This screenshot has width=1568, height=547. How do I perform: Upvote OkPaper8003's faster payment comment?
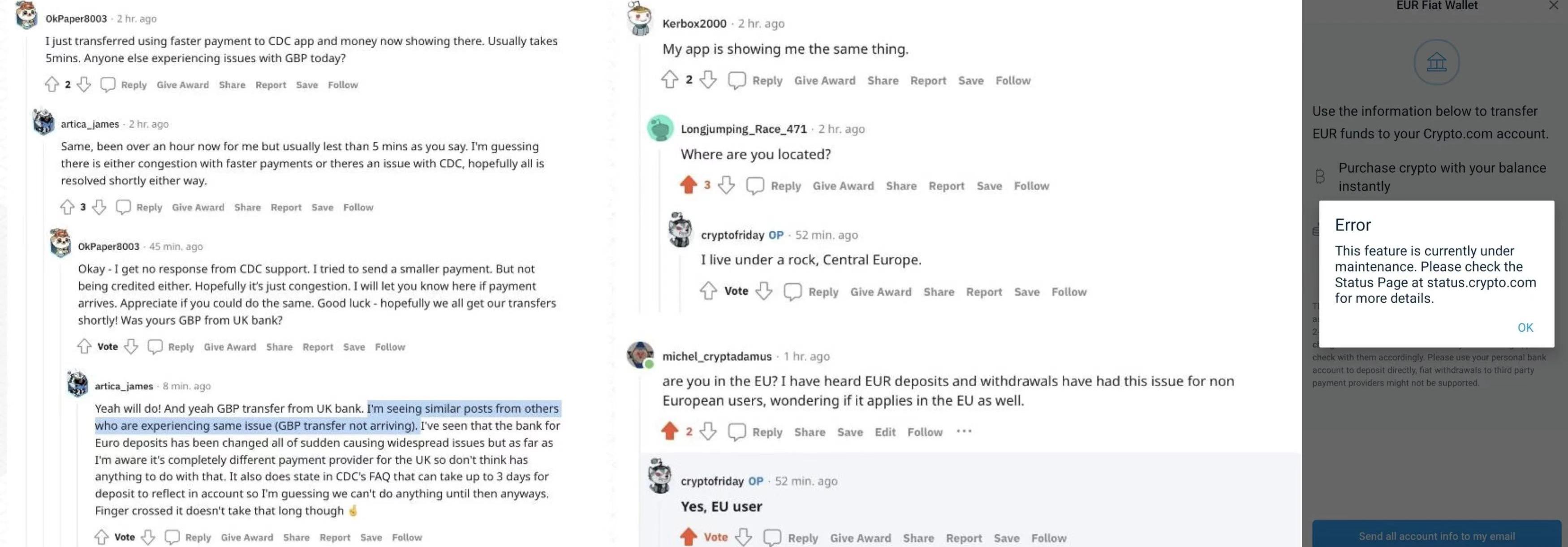[x=52, y=84]
